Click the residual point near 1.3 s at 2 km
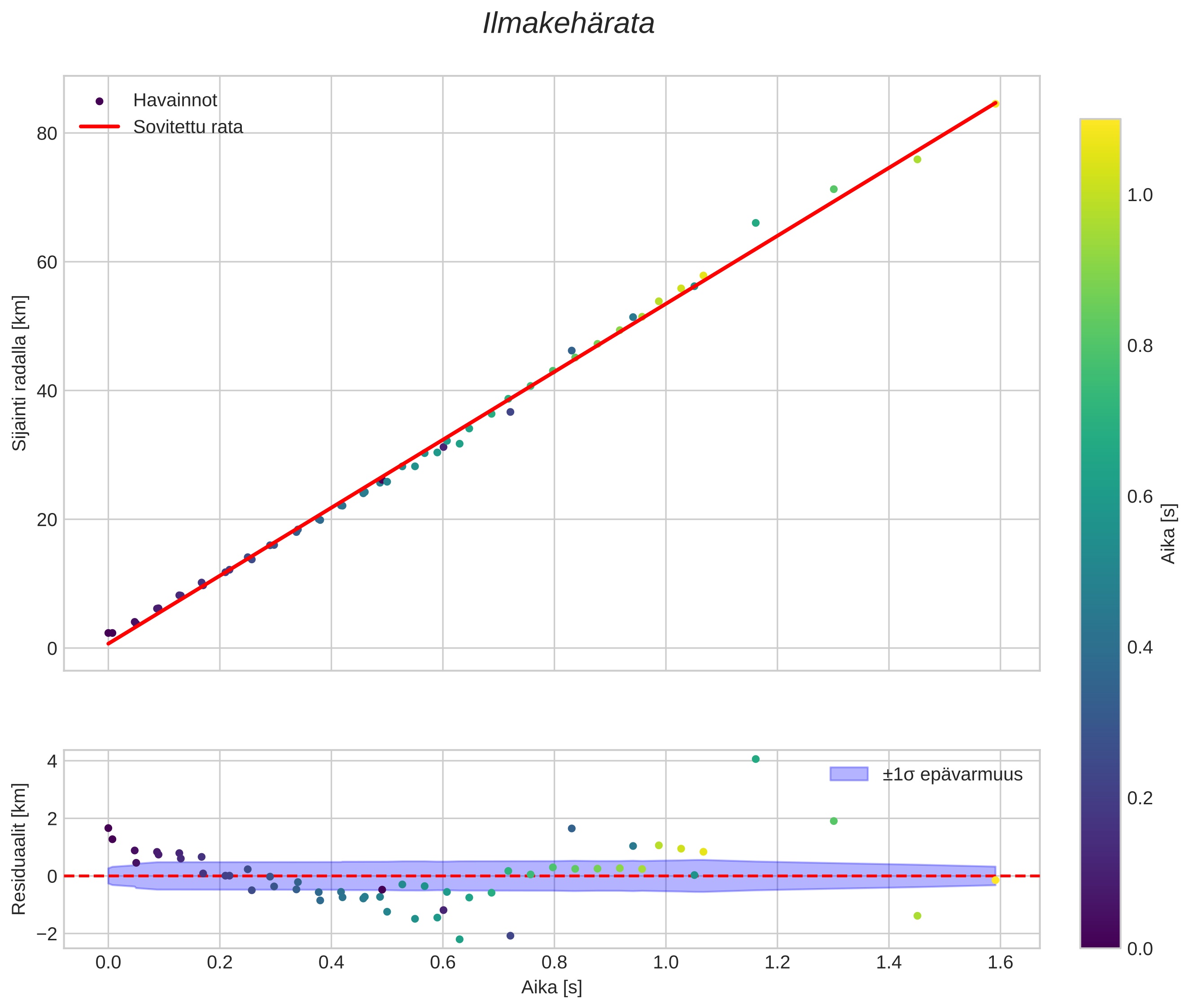 tap(833, 821)
